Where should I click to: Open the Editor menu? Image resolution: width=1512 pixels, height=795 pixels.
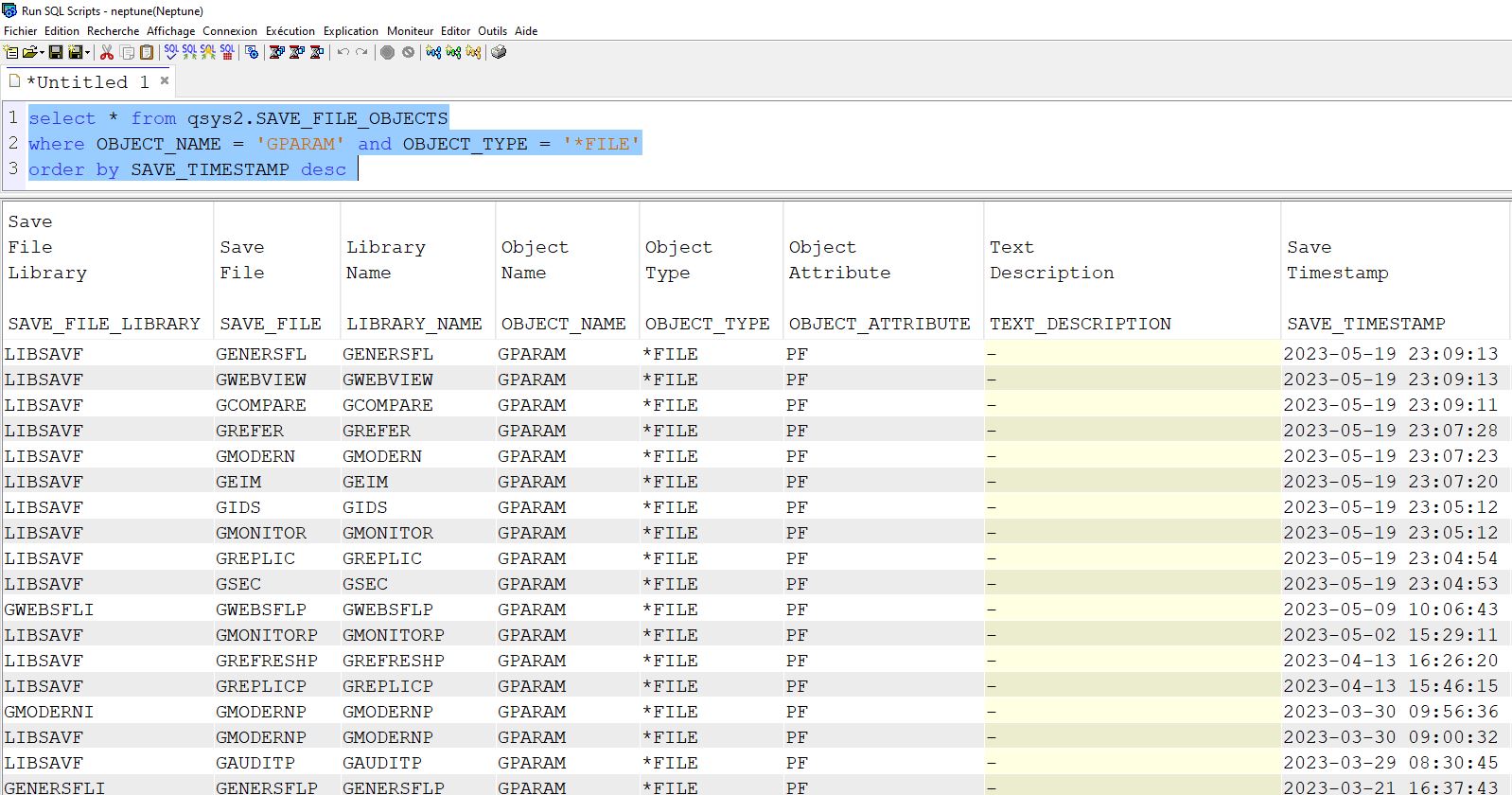point(455,31)
